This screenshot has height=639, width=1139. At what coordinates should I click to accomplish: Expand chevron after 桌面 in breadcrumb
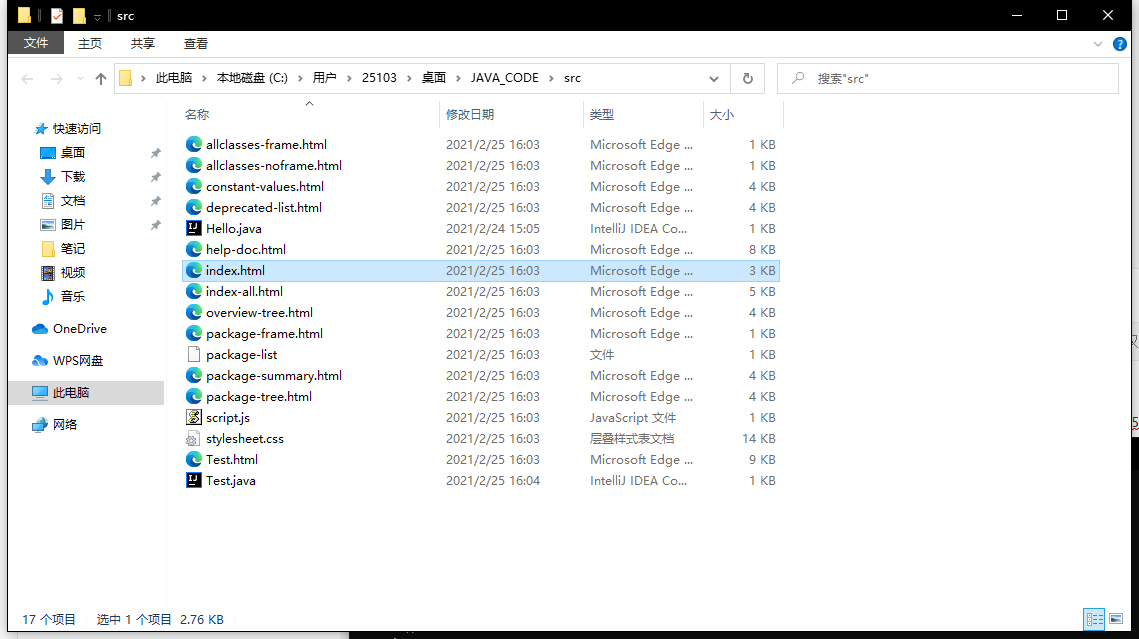[x=458, y=78]
